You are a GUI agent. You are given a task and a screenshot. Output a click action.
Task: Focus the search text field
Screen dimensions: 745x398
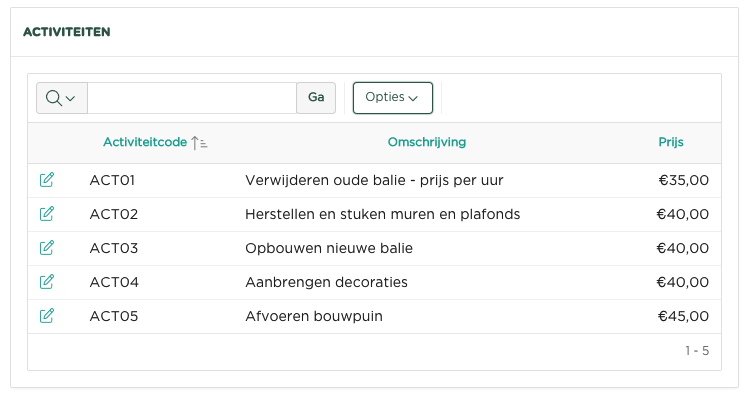(x=192, y=98)
